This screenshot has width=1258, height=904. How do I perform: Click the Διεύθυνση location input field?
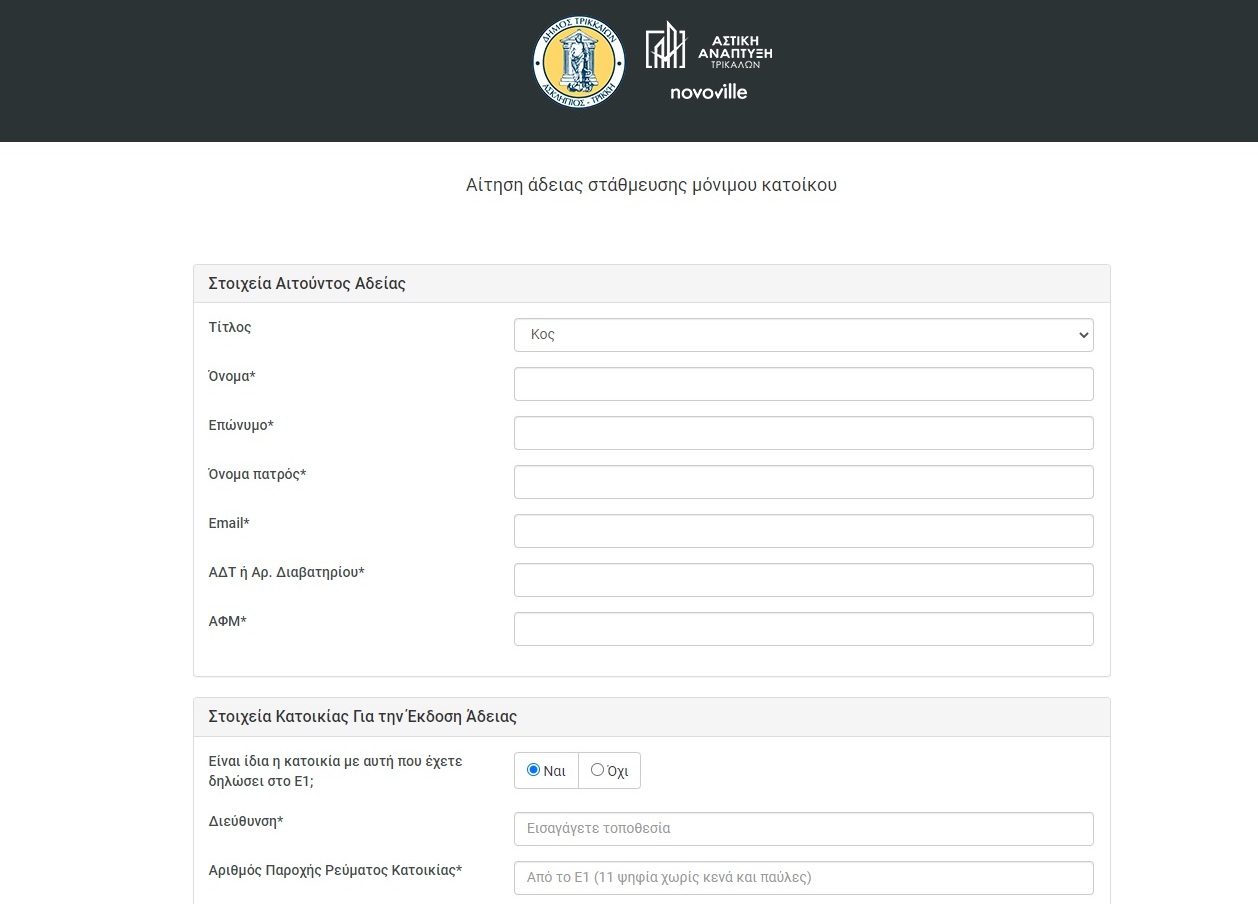[803, 829]
